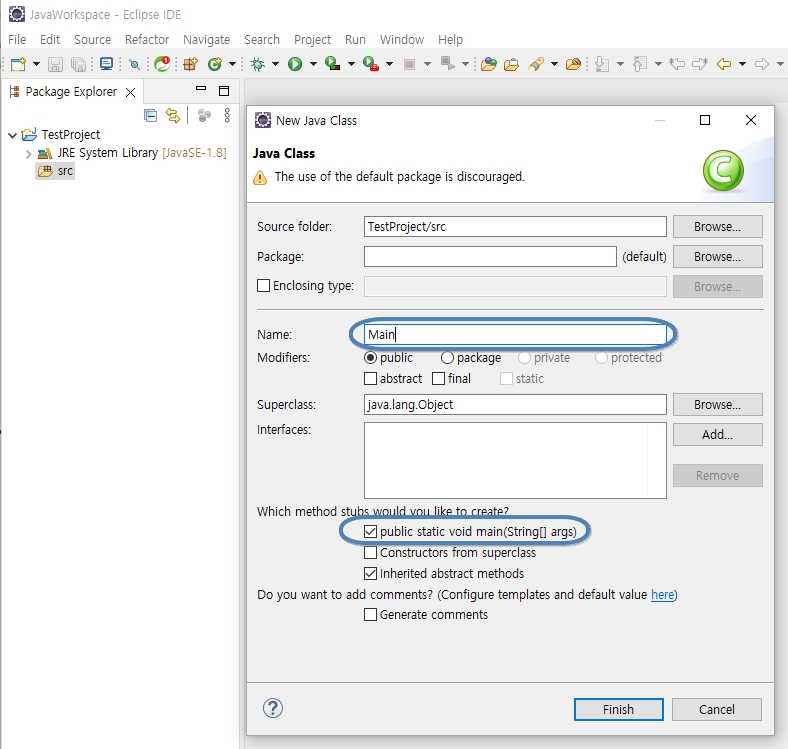Open the Run dropdown arrow

[313, 64]
